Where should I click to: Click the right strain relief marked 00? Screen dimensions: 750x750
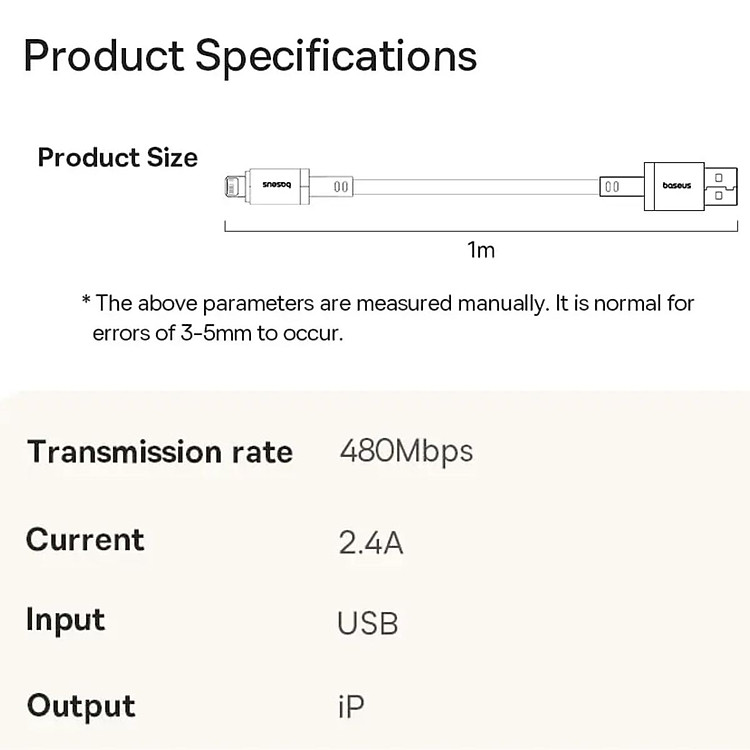coord(611,186)
